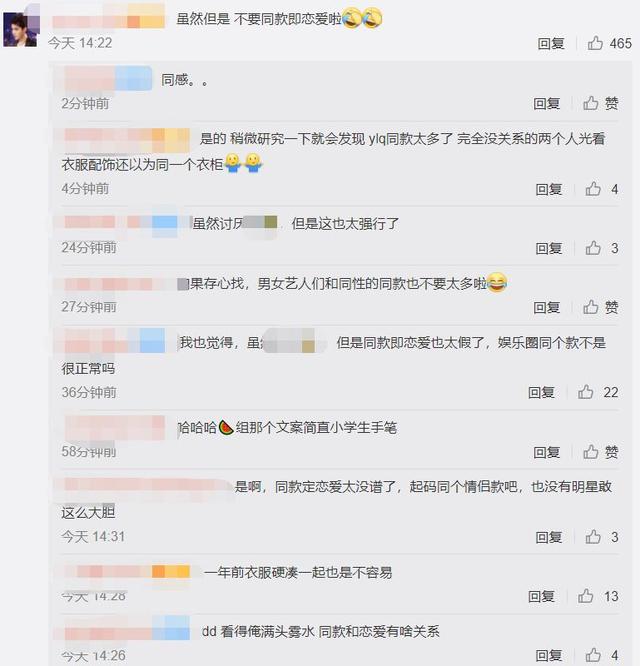Screen dimensions: 640x666
Task: Like the reply posted 今天 14:31
Action: coord(593,537)
